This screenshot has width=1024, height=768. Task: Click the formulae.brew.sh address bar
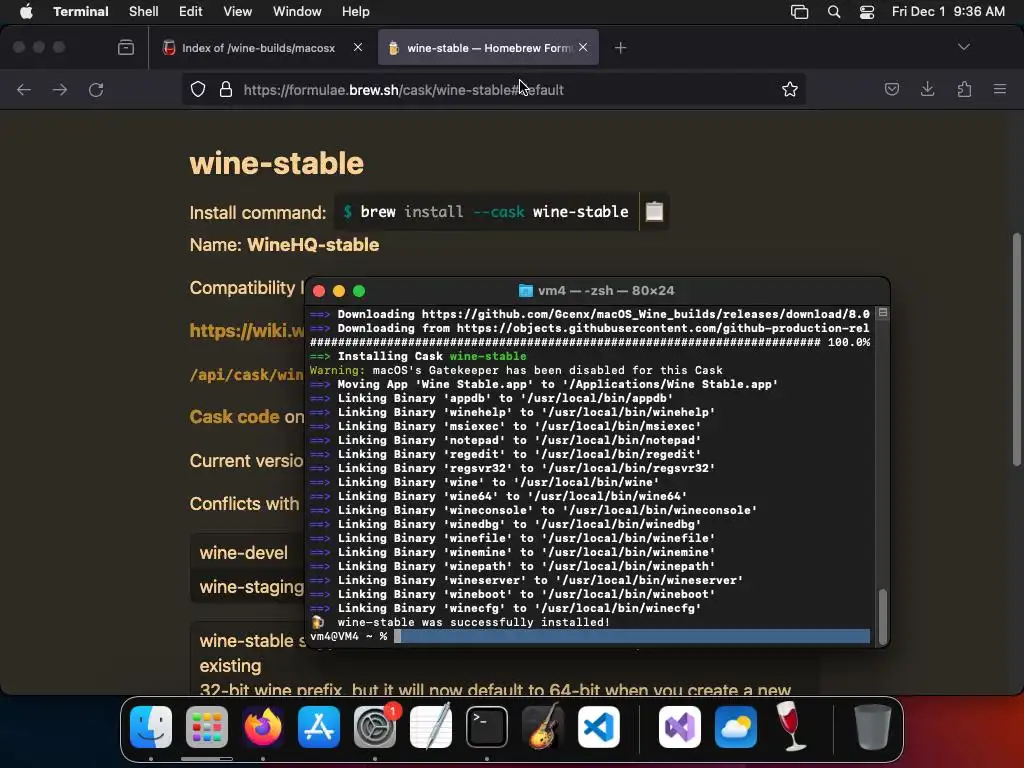(496, 89)
